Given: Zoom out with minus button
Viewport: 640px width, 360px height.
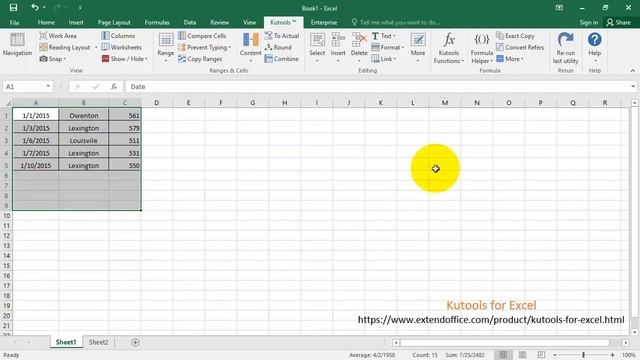Looking at the screenshot, I should [555, 355].
